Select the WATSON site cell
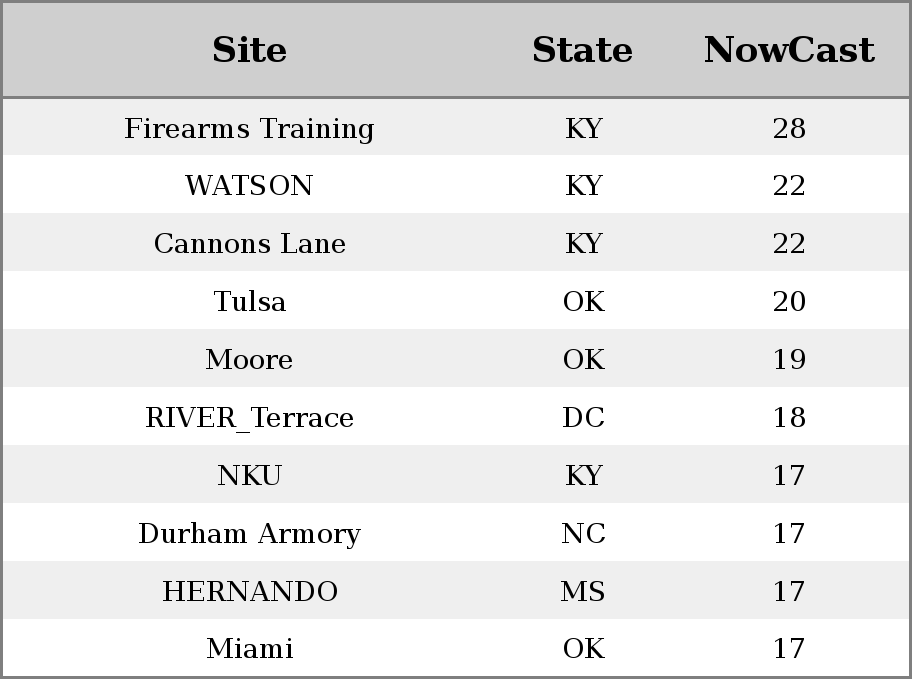912x679 pixels. tap(249, 186)
